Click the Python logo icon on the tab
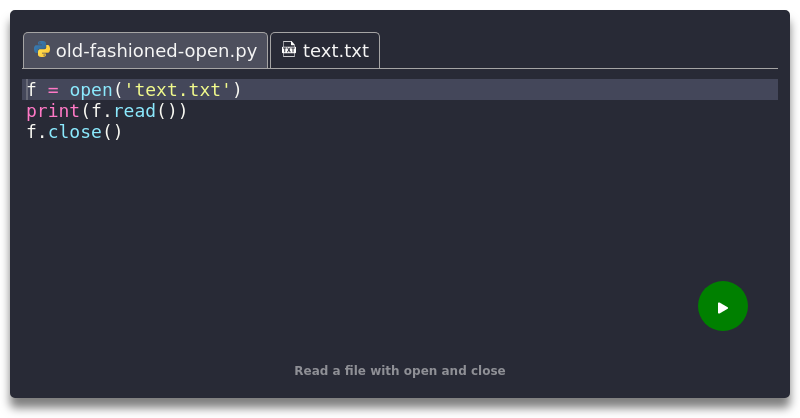 [x=42, y=50]
